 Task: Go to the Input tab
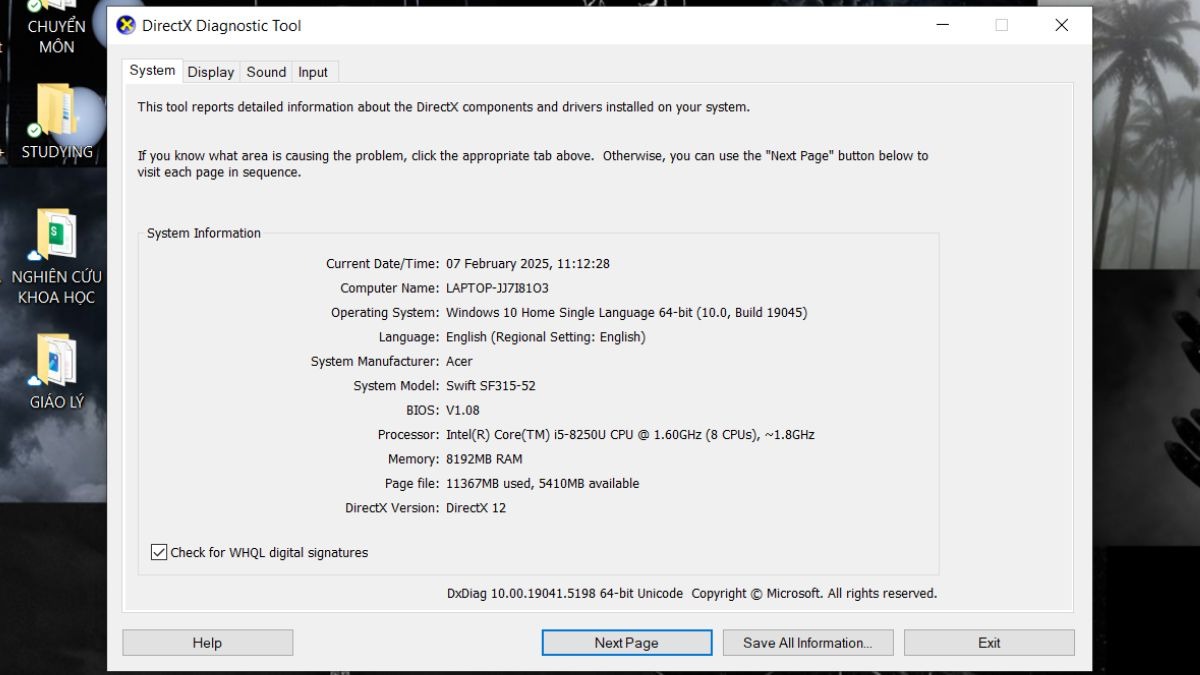tap(313, 72)
